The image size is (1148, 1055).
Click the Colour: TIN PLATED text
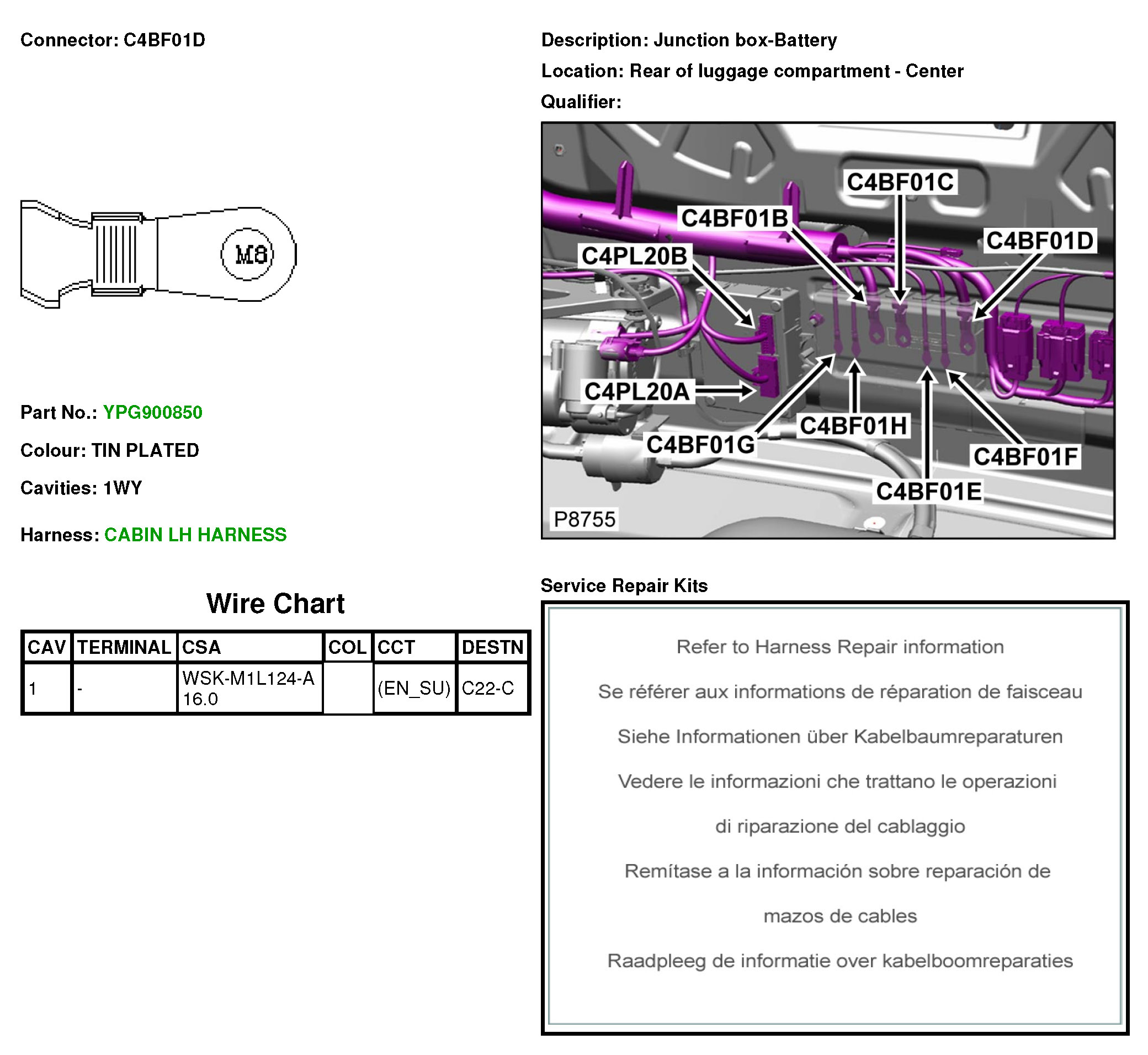[x=110, y=451]
